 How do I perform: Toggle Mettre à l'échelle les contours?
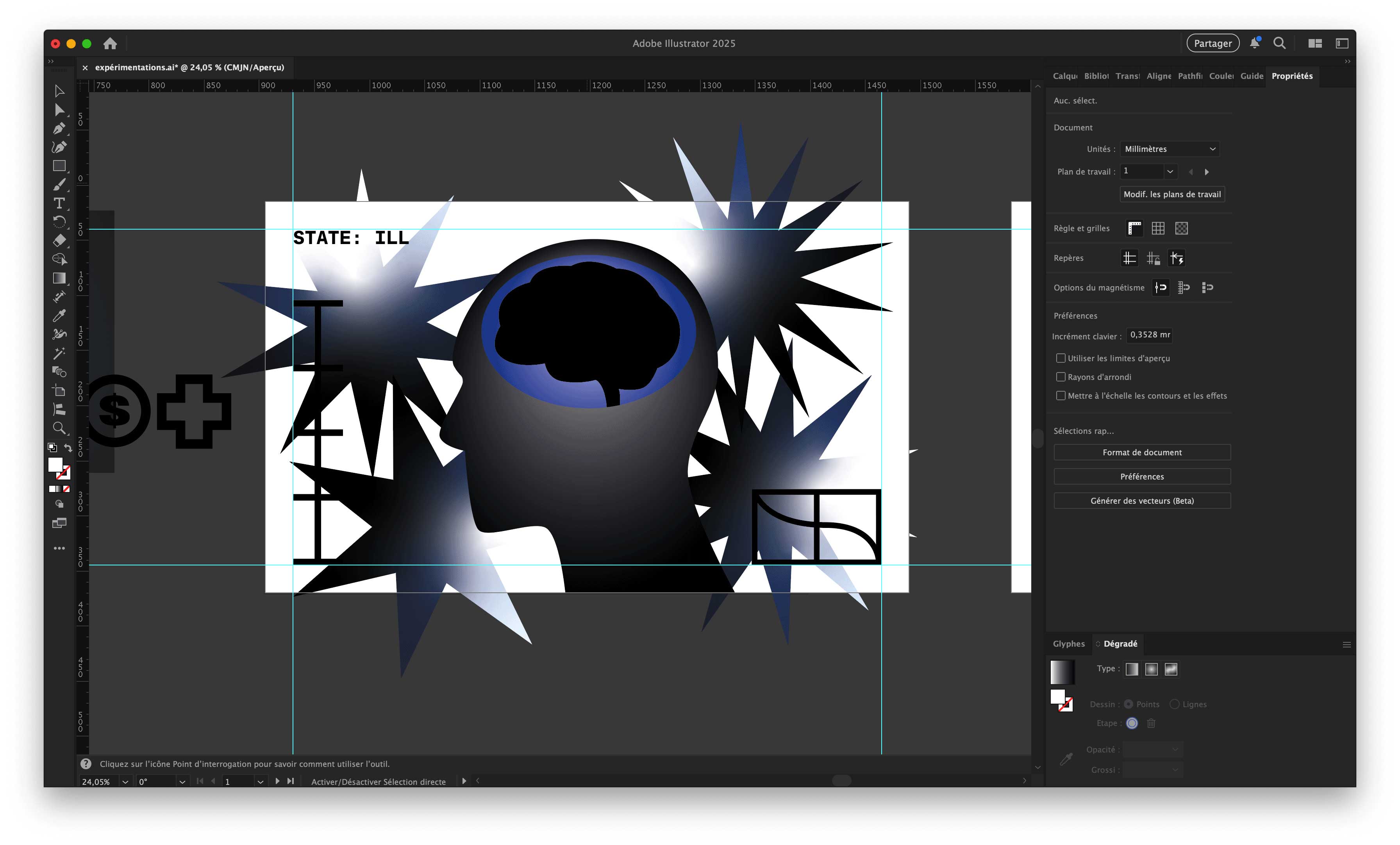point(1060,396)
